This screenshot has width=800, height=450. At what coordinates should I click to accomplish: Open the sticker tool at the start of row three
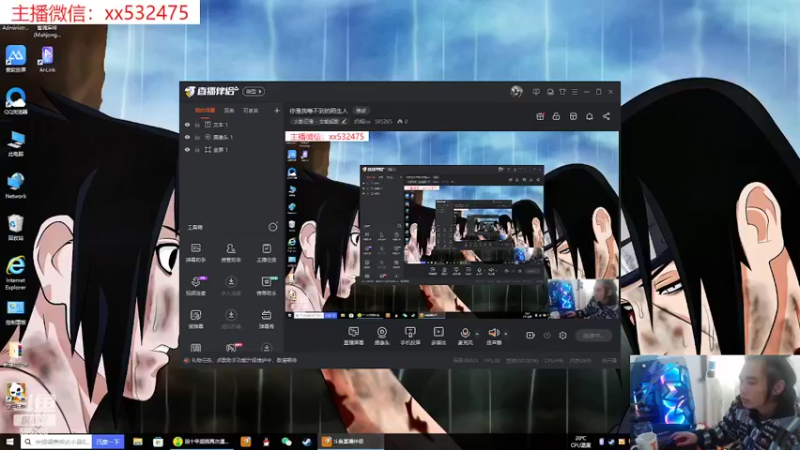pyautogui.click(x=195, y=319)
